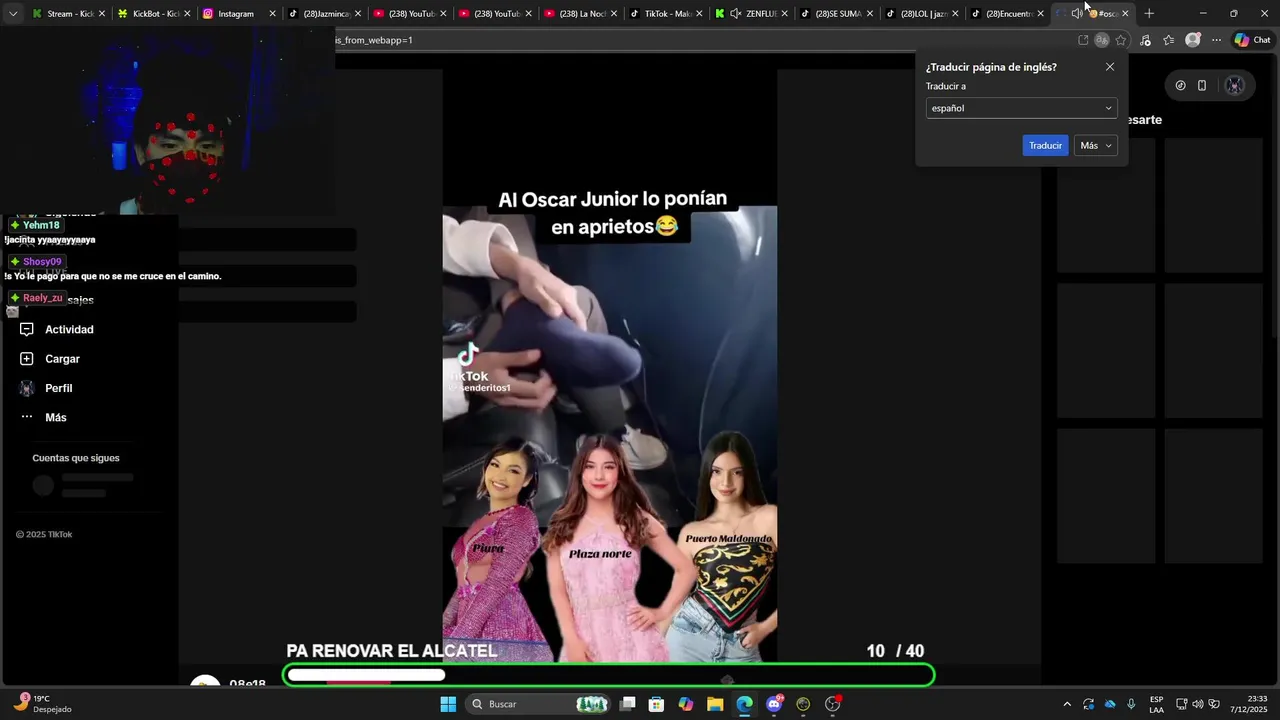Open the favorites list icon

(x=1168, y=40)
